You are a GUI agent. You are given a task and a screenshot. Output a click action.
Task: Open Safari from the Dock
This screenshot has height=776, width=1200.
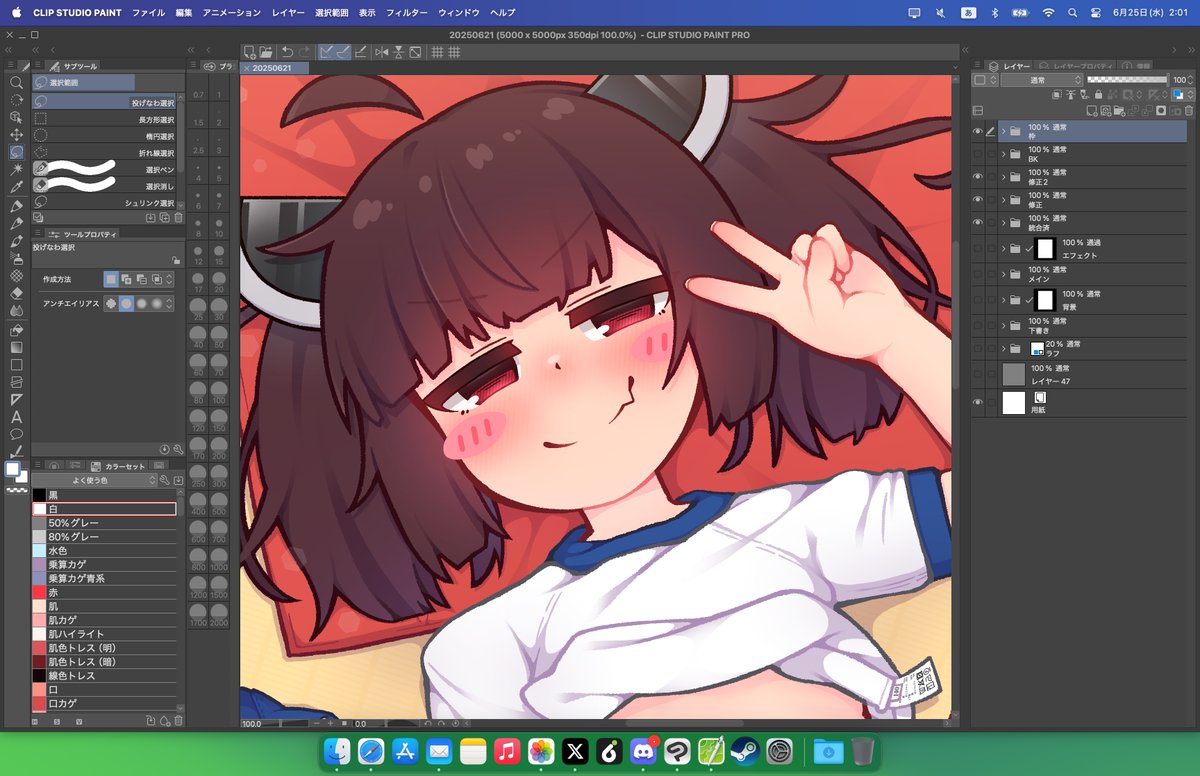(x=371, y=751)
